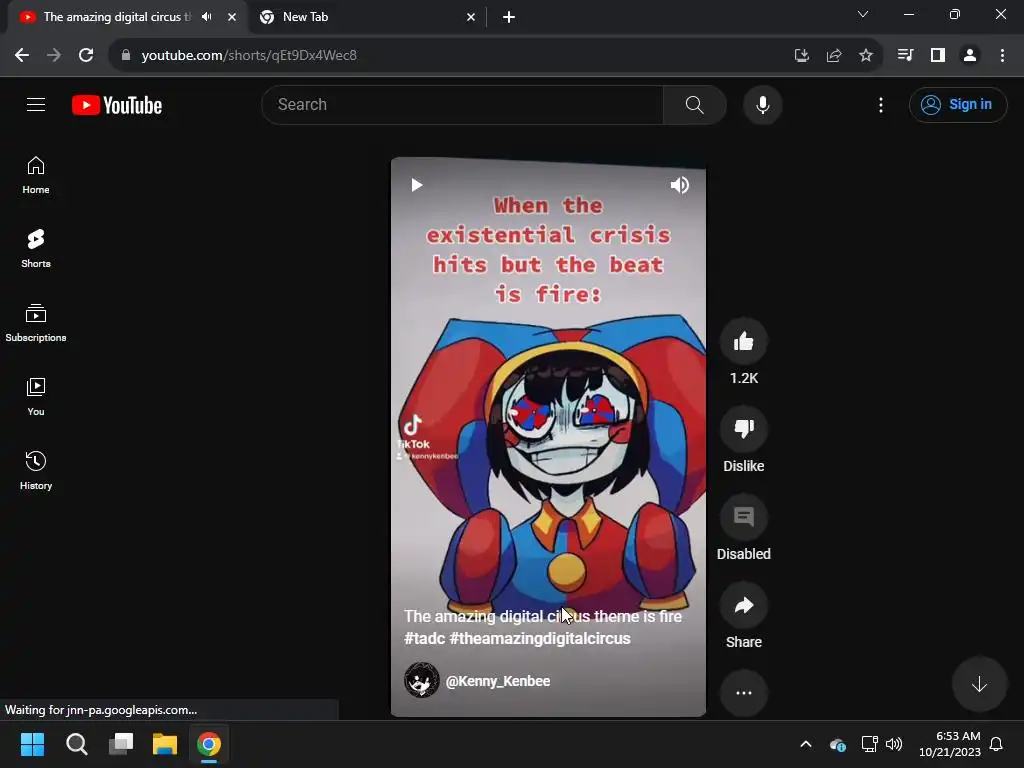Click the Kenny_Kenbee channel avatar
The width and height of the screenshot is (1024, 768).
coord(421,680)
